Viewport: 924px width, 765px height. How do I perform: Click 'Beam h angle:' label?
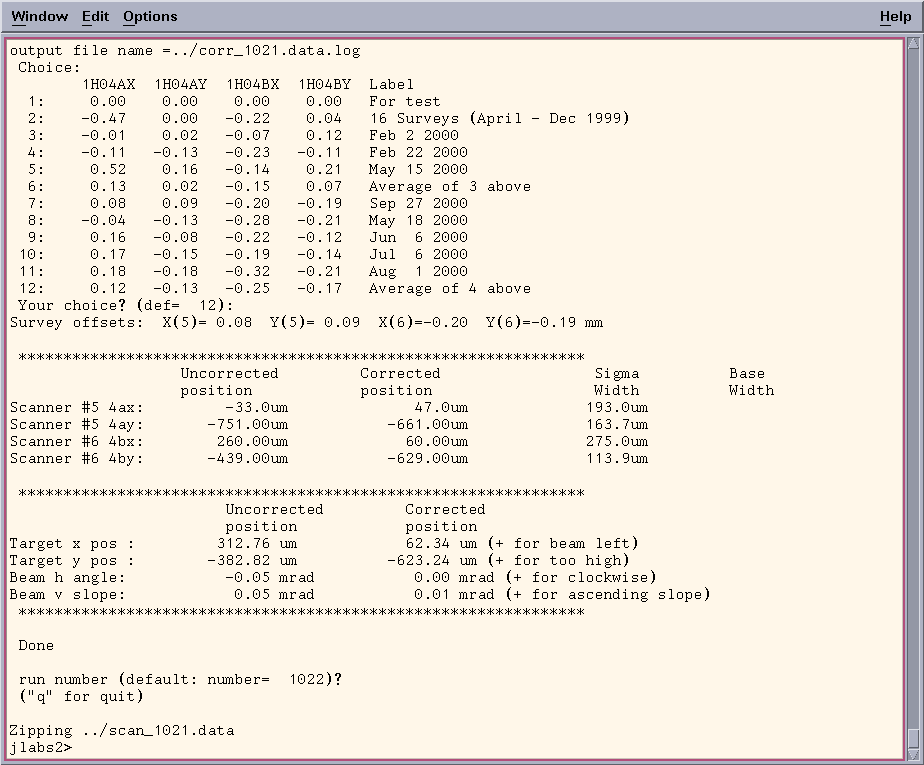[68, 578]
